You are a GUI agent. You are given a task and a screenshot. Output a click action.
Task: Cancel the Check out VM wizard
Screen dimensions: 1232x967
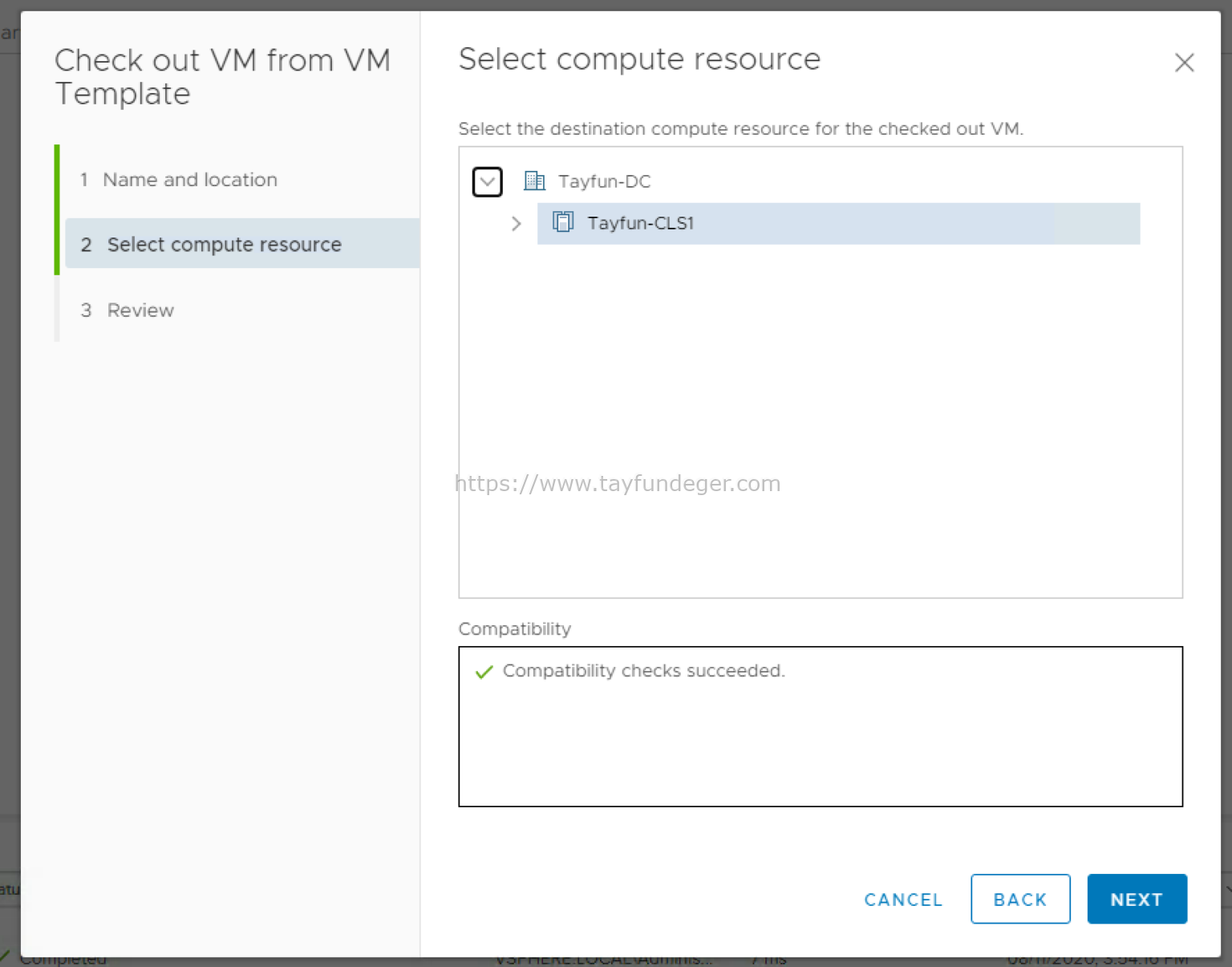[x=903, y=899]
